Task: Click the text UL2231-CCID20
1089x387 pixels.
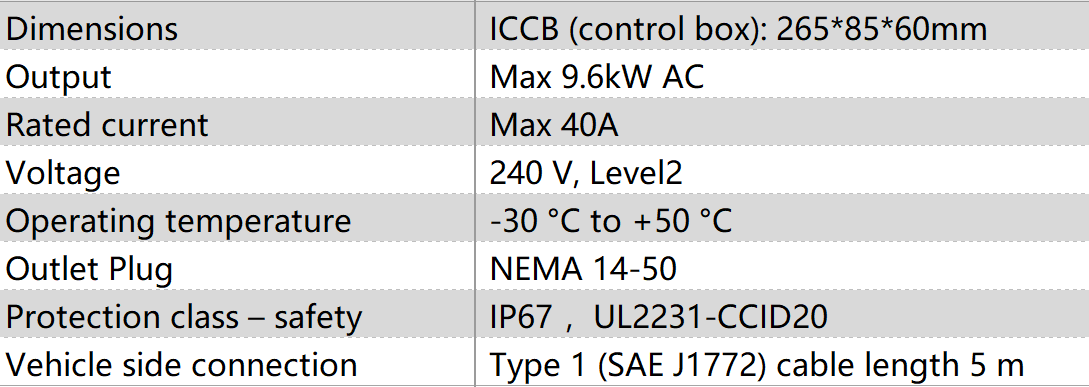Action: (x=710, y=316)
